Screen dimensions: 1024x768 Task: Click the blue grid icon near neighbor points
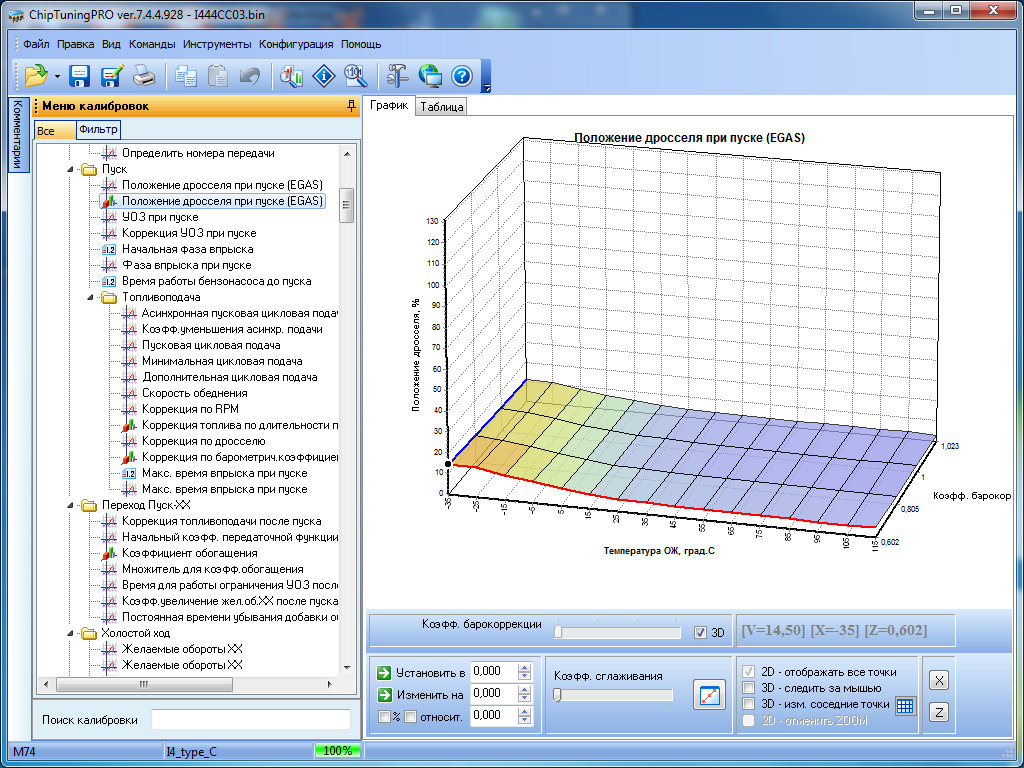905,705
